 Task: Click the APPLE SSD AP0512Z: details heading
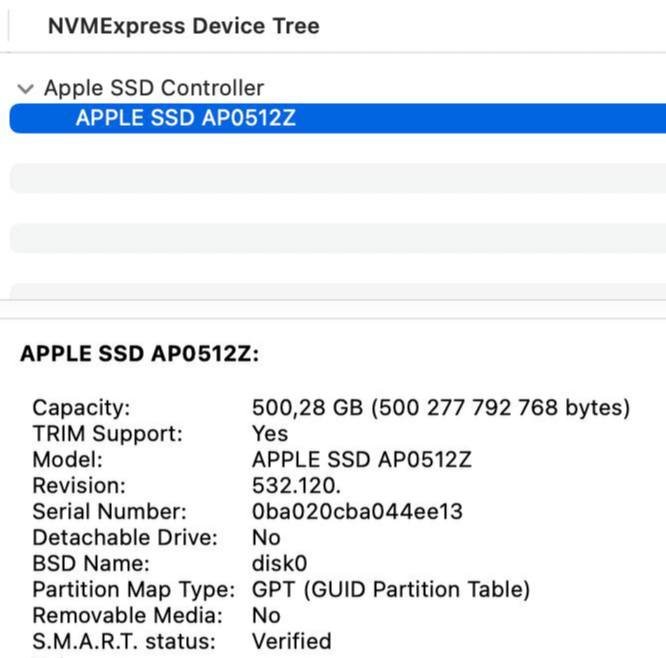(140, 353)
